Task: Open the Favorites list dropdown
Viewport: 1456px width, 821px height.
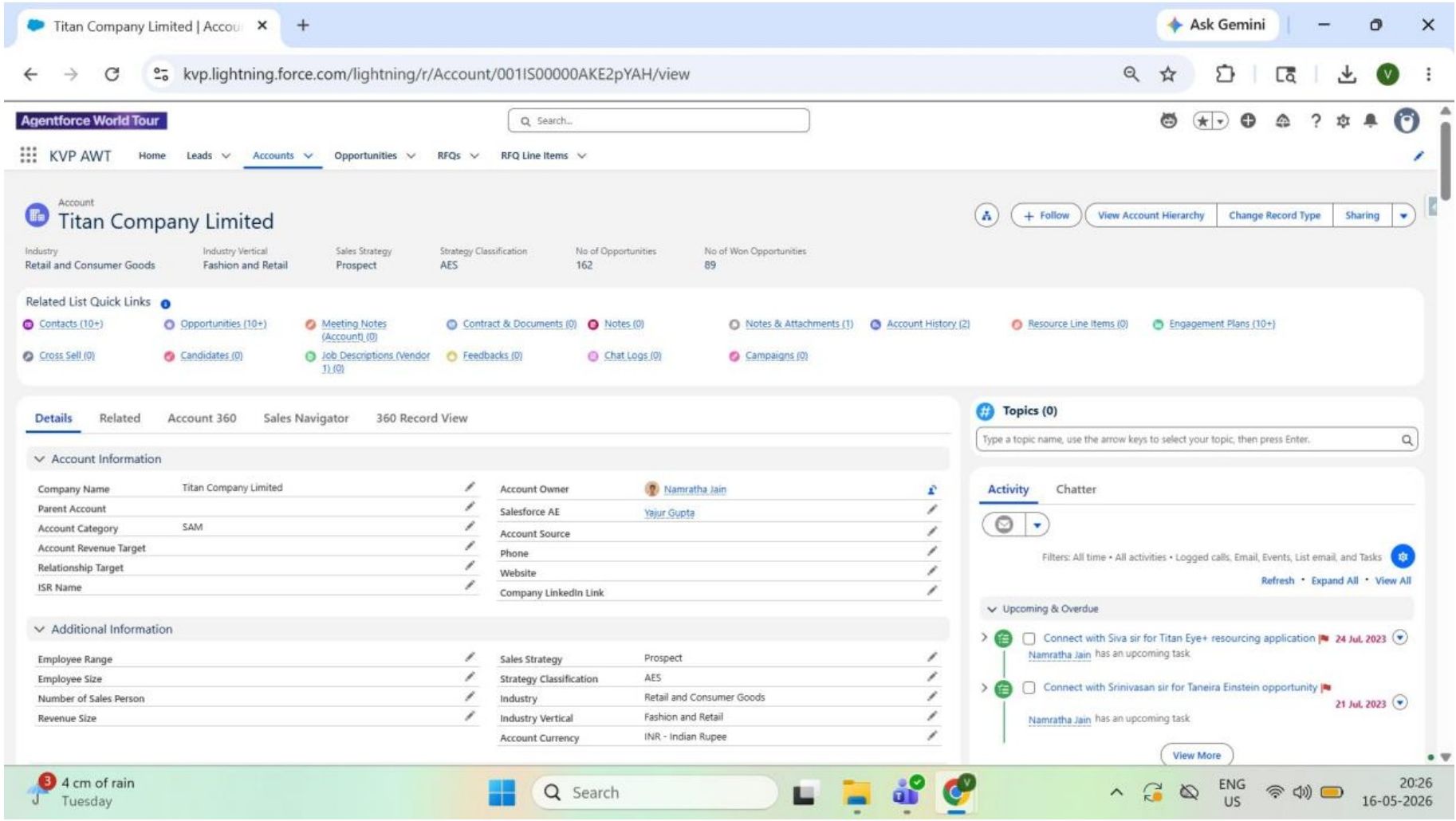Action: (1220, 121)
